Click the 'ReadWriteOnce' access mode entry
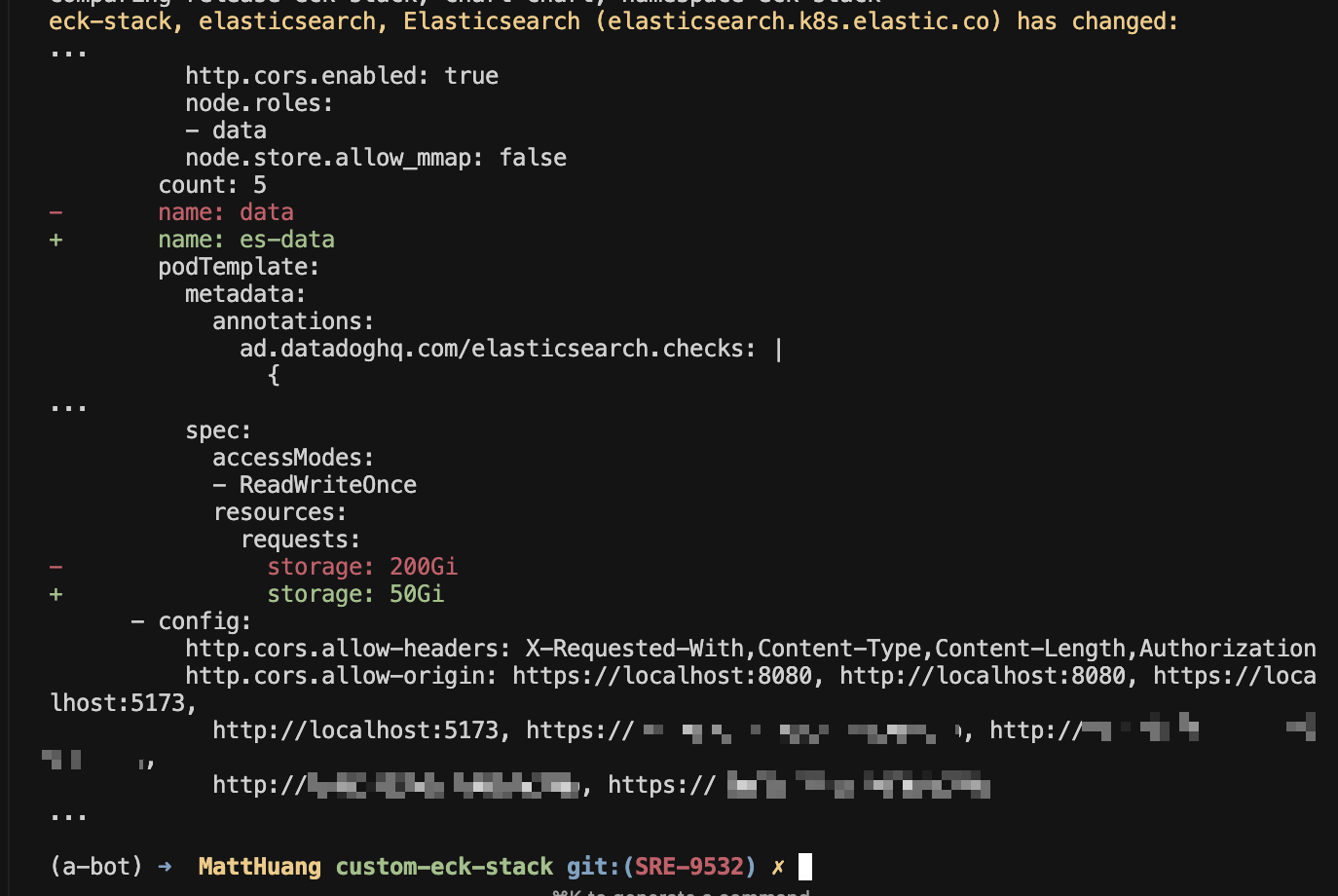Screen dimensions: 1338x896 coord(327,485)
